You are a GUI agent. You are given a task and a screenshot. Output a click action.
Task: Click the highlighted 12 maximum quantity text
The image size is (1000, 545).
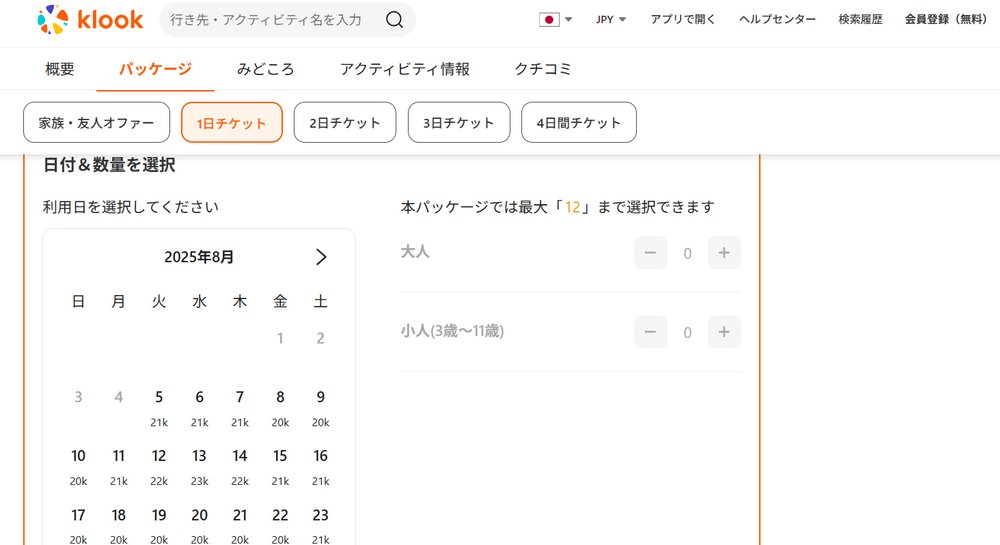572,207
